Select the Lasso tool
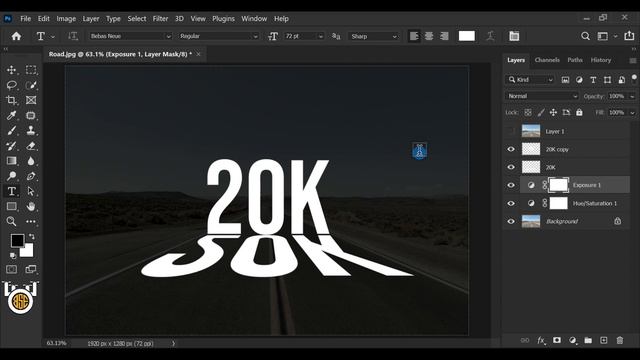 pos(11,85)
